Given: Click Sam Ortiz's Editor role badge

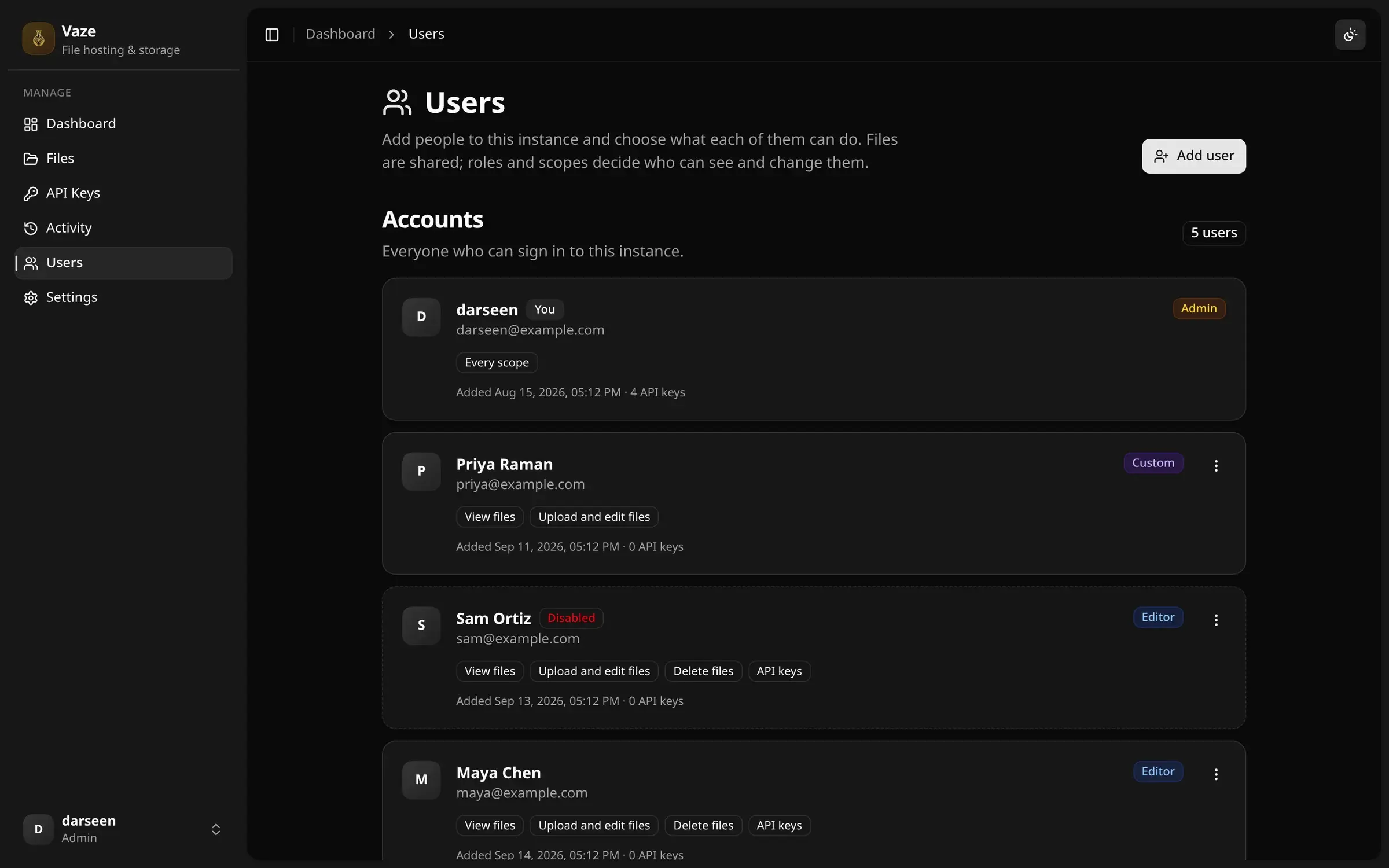Looking at the screenshot, I should 1157,617.
